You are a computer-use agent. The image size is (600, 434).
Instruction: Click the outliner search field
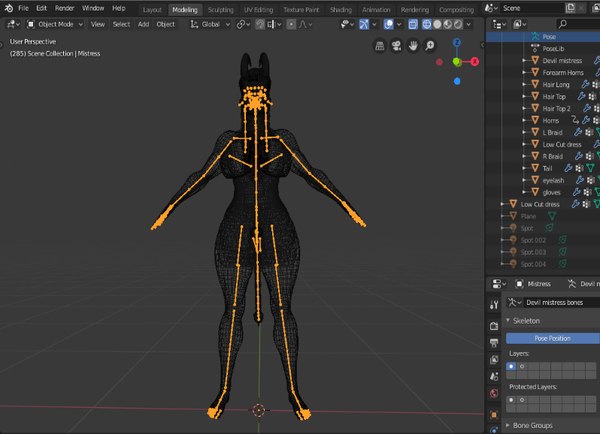click(x=577, y=24)
